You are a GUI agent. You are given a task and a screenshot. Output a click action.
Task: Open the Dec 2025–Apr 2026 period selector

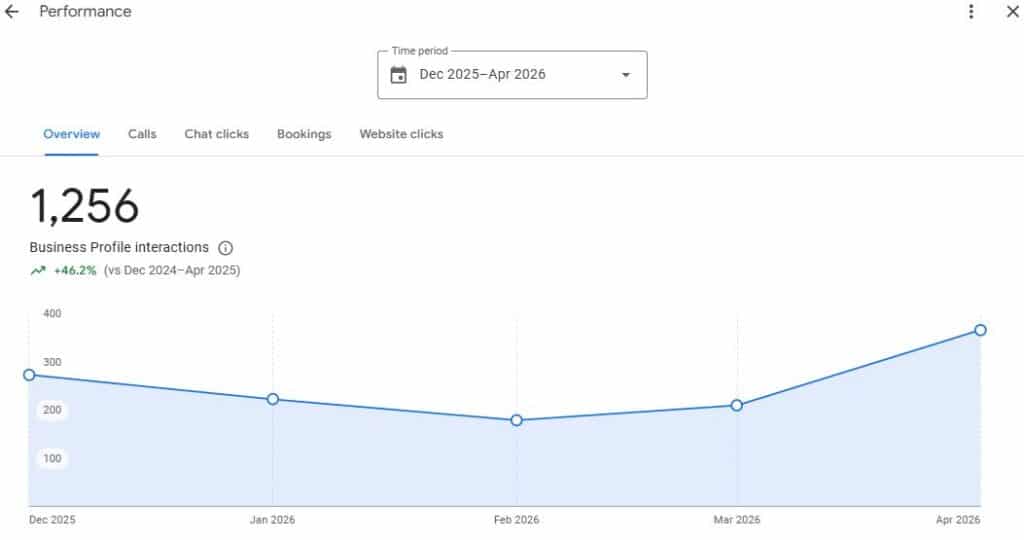click(x=512, y=75)
